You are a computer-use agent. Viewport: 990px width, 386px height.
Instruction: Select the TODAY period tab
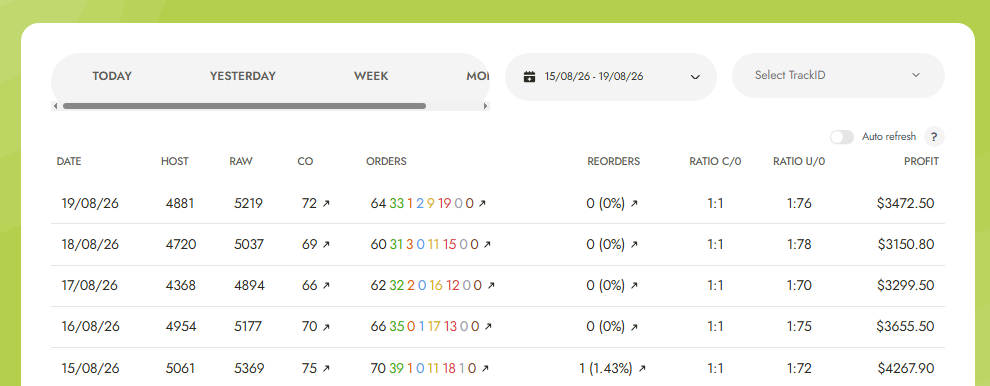tap(112, 76)
